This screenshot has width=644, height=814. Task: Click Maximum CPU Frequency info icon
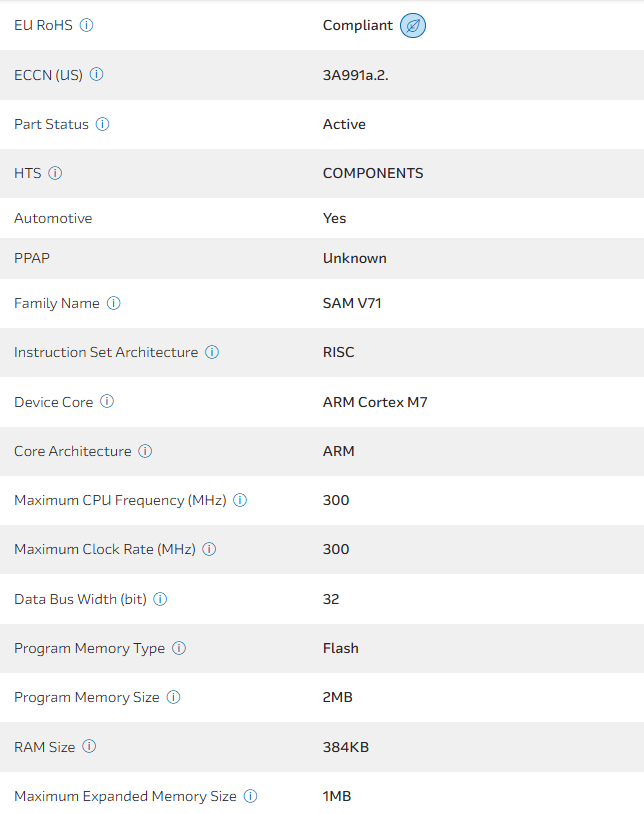pos(240,500)
